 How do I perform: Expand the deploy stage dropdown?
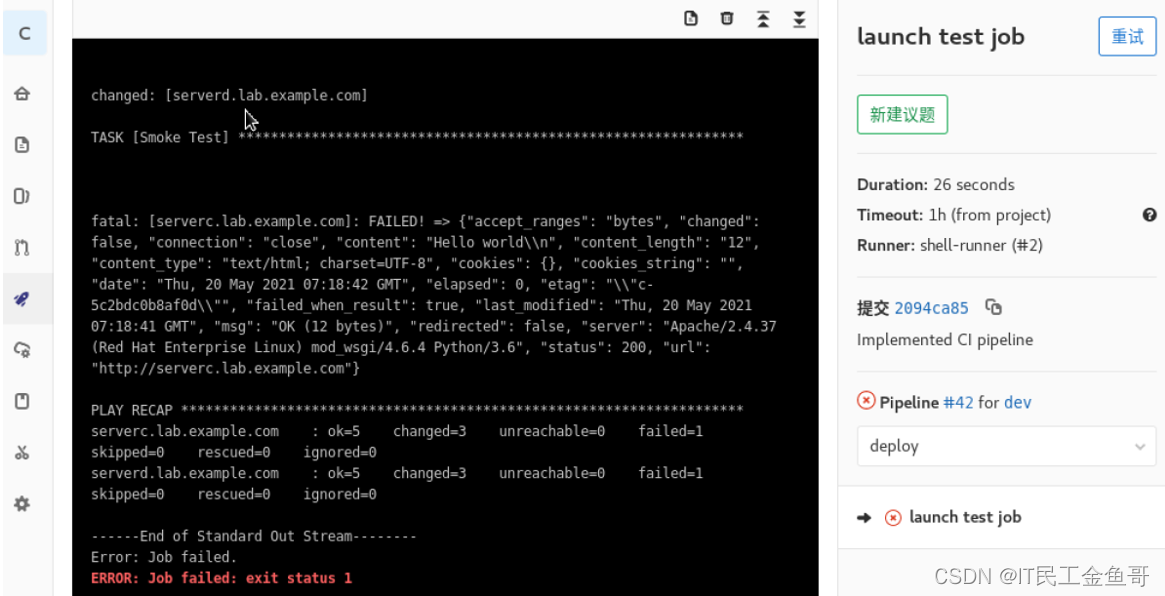[x=1007, y=446]
